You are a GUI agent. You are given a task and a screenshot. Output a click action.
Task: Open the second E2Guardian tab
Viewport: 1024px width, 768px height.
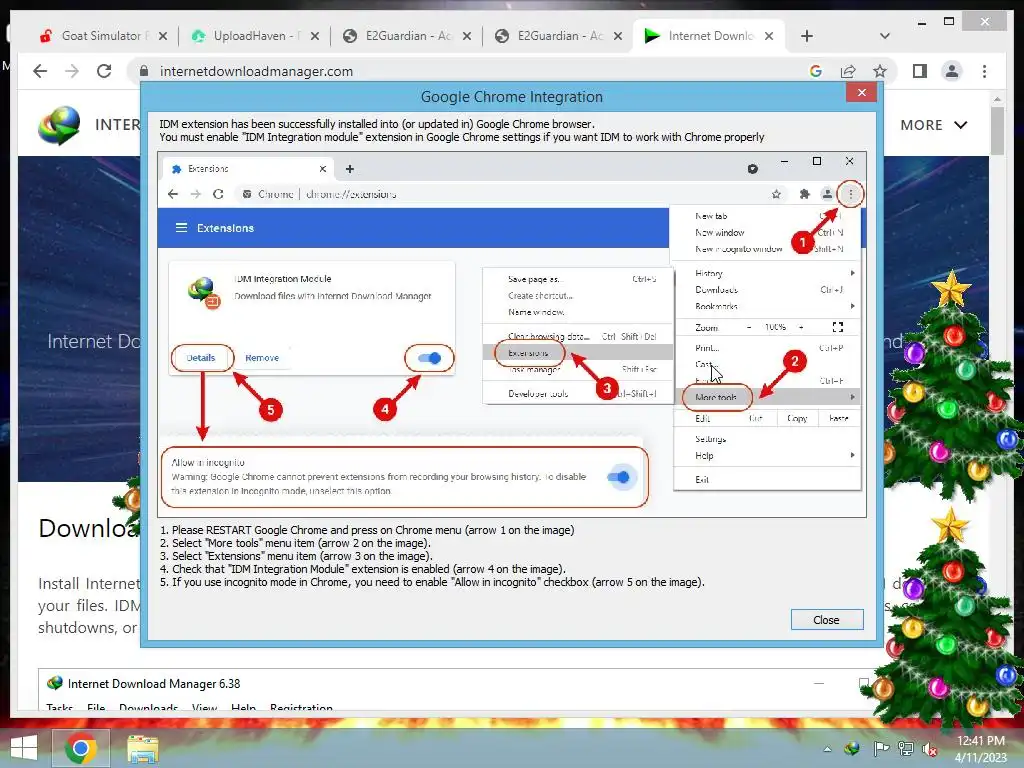pyautogui.click(x=554, y=36)
